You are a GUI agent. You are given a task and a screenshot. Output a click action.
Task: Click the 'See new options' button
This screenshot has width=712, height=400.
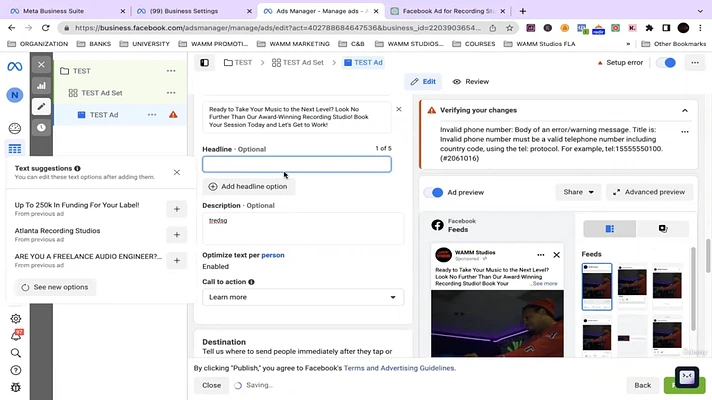pyautogui.click(x=54, y=287)
